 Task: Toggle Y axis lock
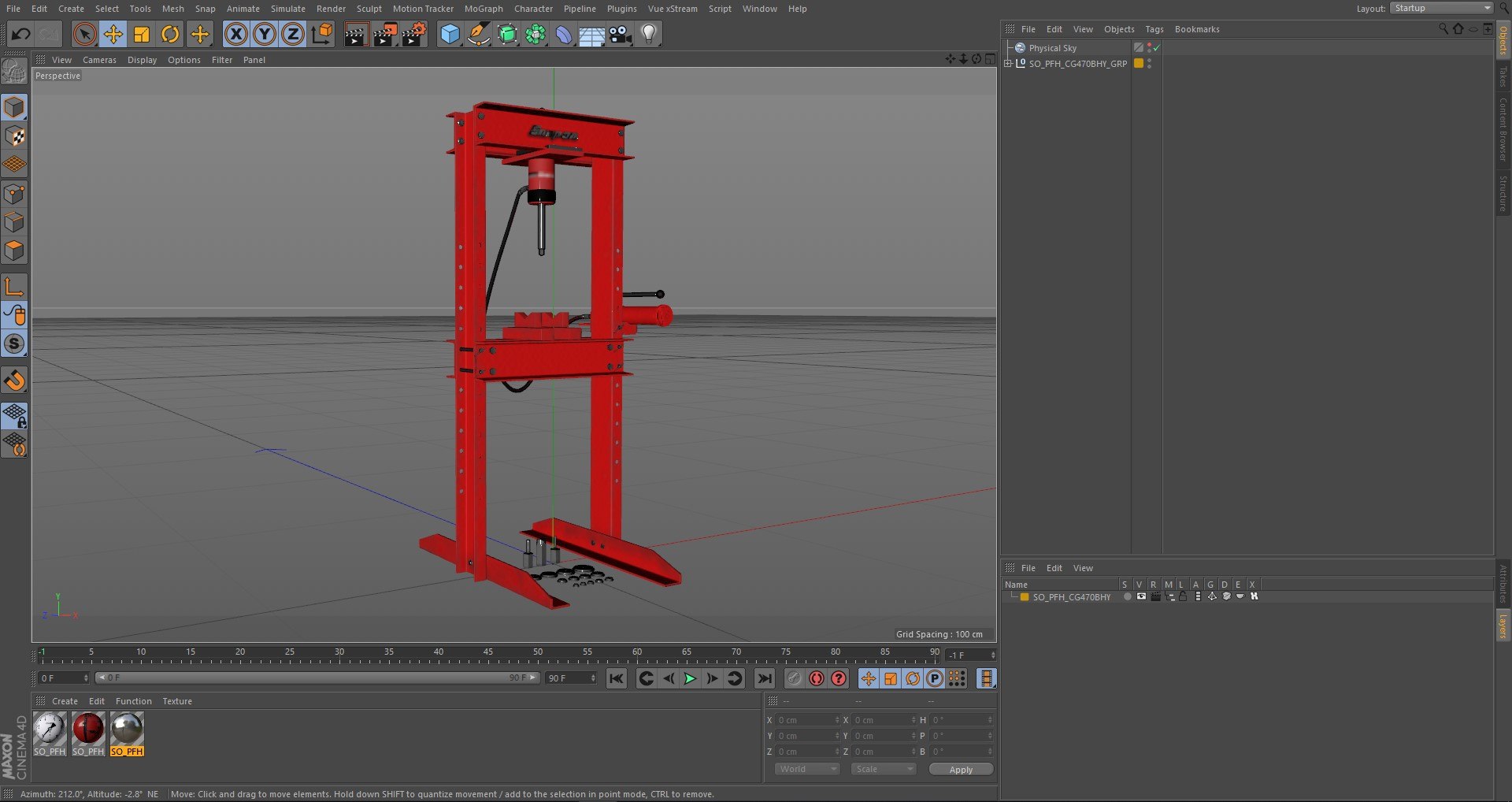[x=265, y=34]
